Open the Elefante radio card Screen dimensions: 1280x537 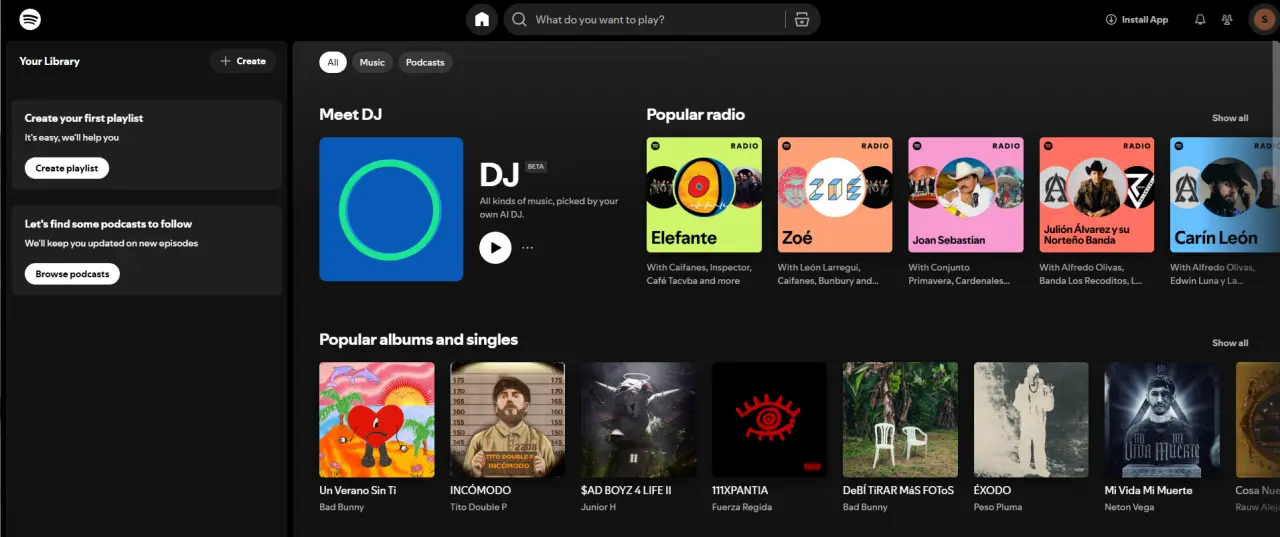pos(704,194)
